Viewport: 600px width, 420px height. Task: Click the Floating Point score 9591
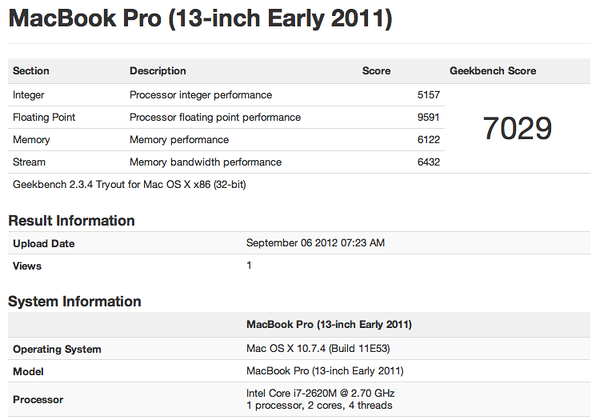(428, 117)
